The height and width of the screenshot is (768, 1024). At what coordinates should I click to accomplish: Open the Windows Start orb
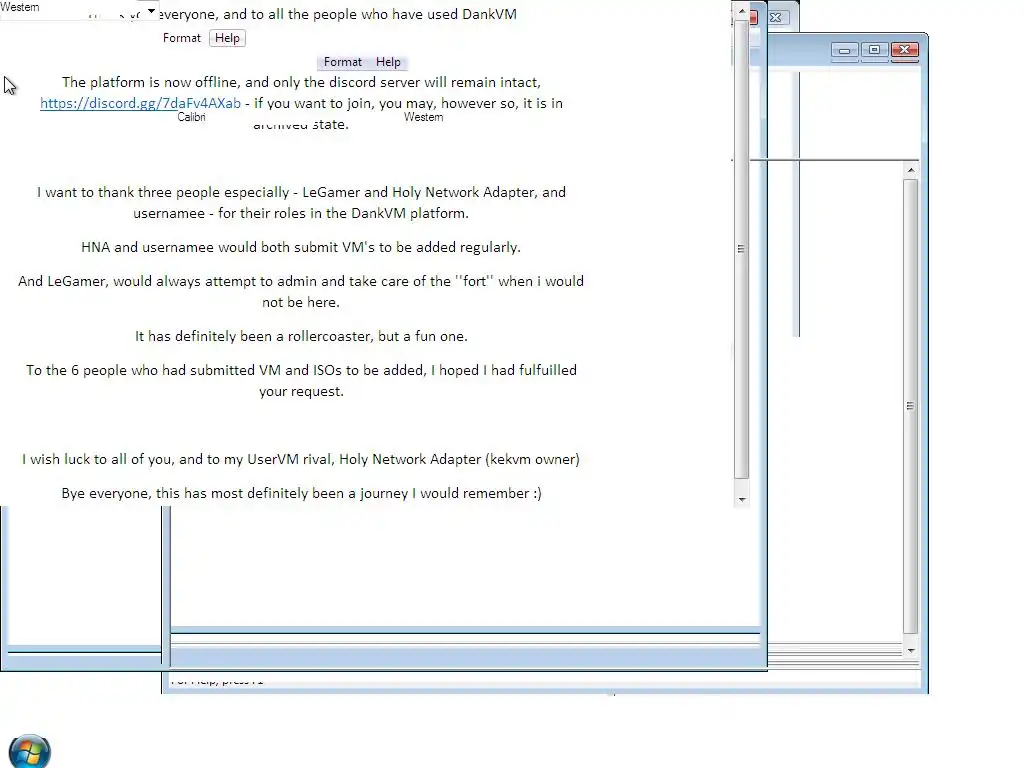29,752
